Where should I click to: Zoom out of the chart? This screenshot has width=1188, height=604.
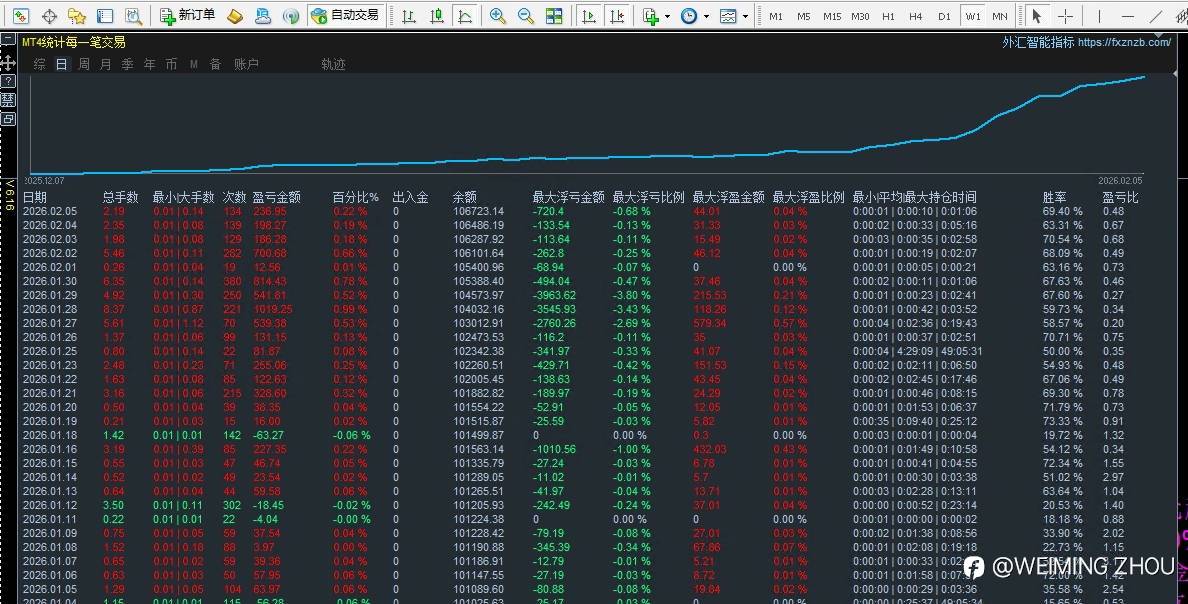[526, 15]
